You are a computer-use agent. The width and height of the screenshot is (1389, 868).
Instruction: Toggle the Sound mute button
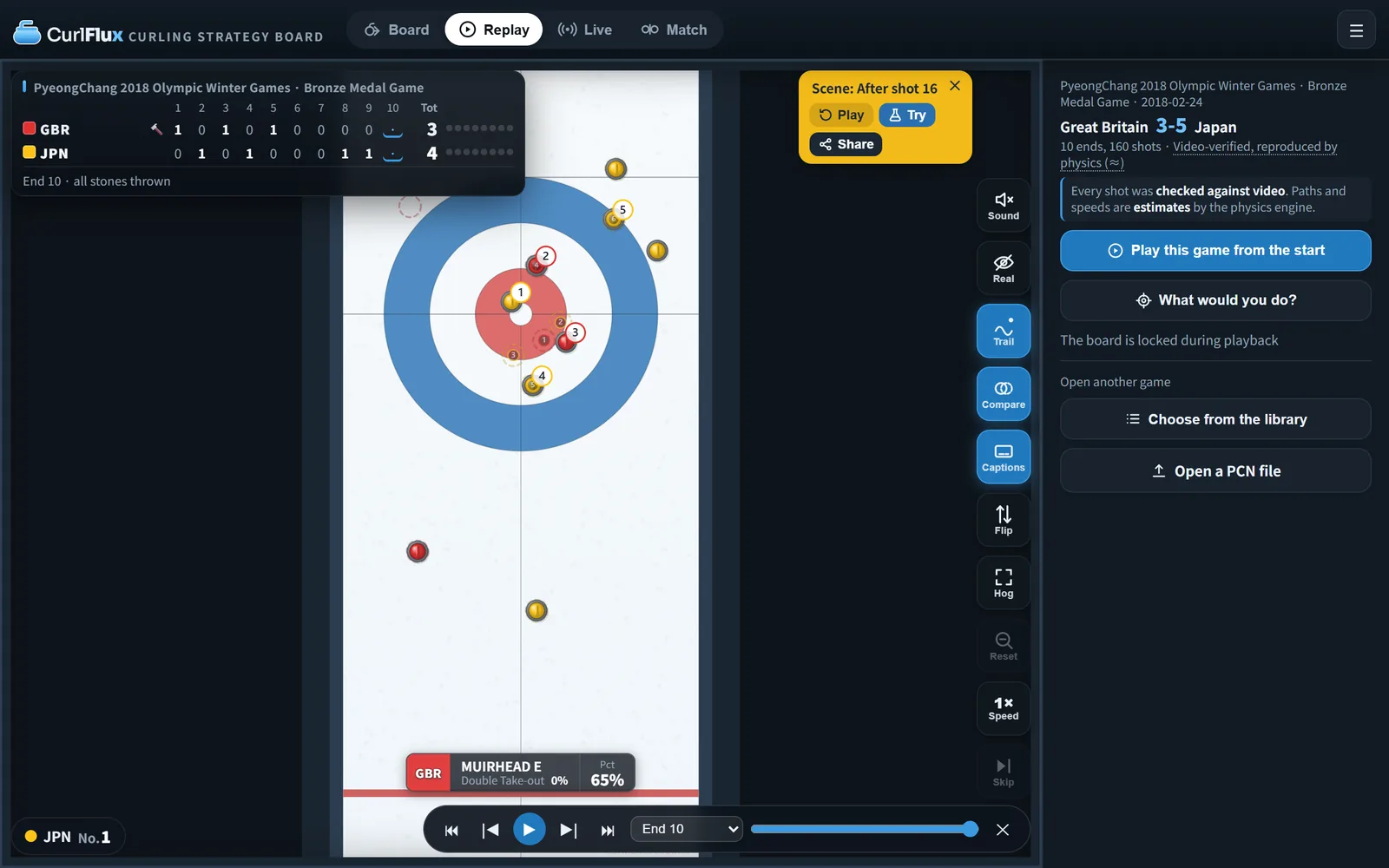[1003, 206]
